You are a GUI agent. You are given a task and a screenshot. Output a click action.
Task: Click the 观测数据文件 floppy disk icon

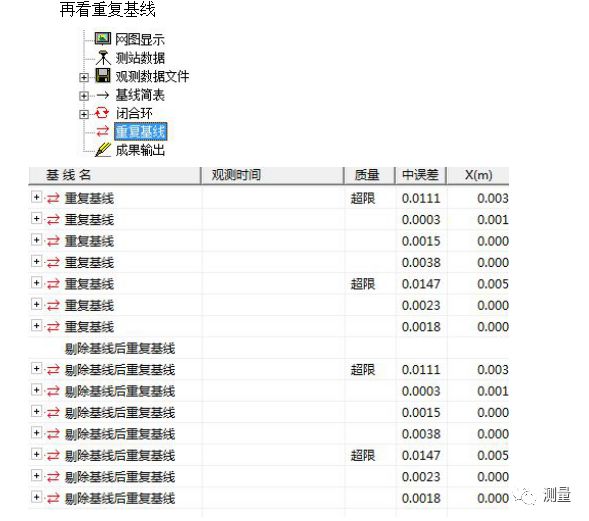[103, 76]
